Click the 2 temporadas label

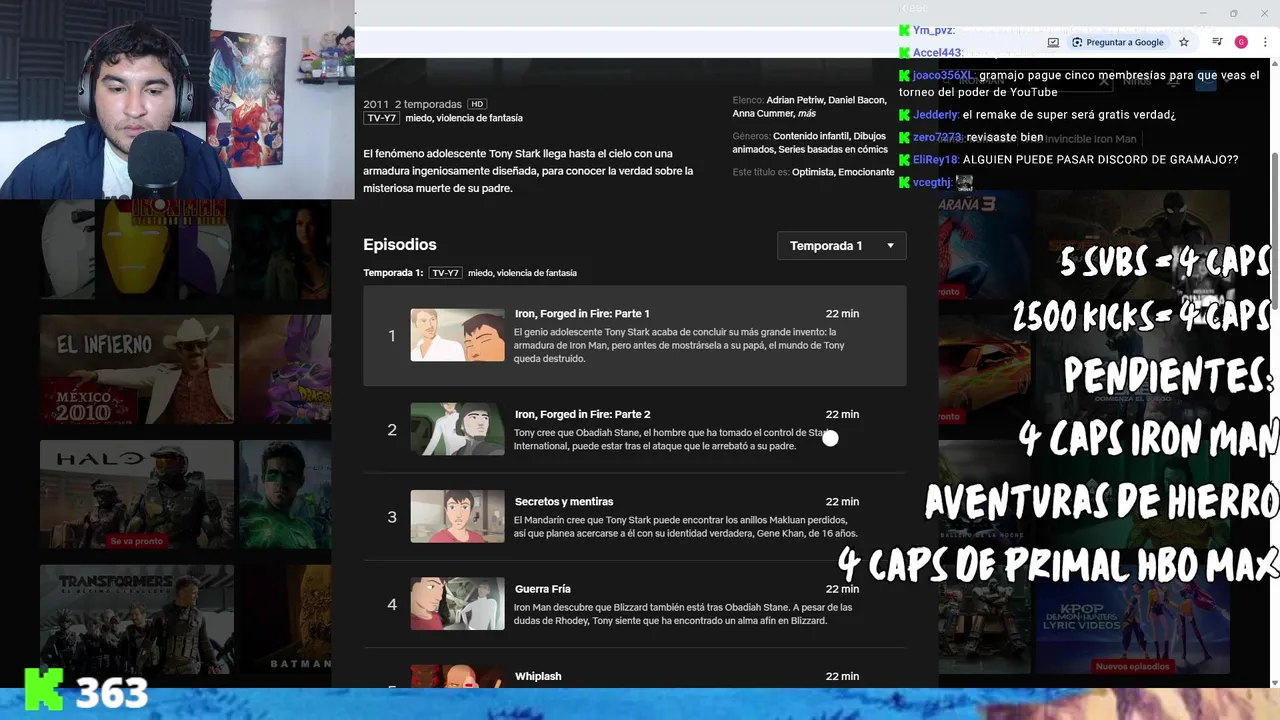(428, 104)
